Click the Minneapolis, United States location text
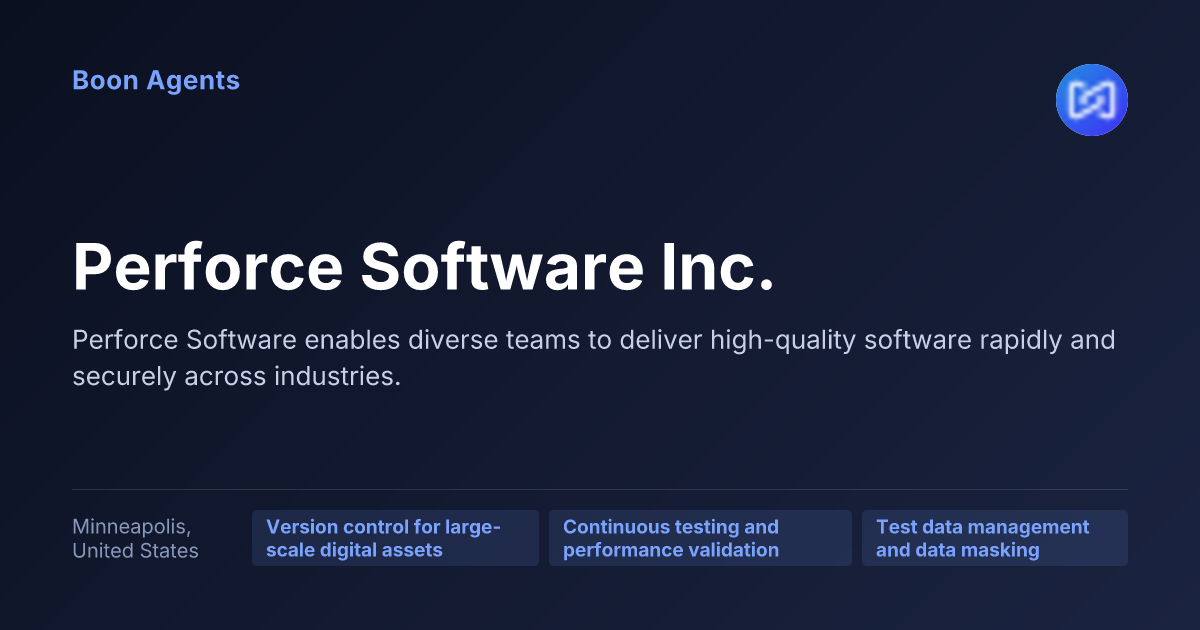This screenshot has height=630, width=1200. (135, 539)
